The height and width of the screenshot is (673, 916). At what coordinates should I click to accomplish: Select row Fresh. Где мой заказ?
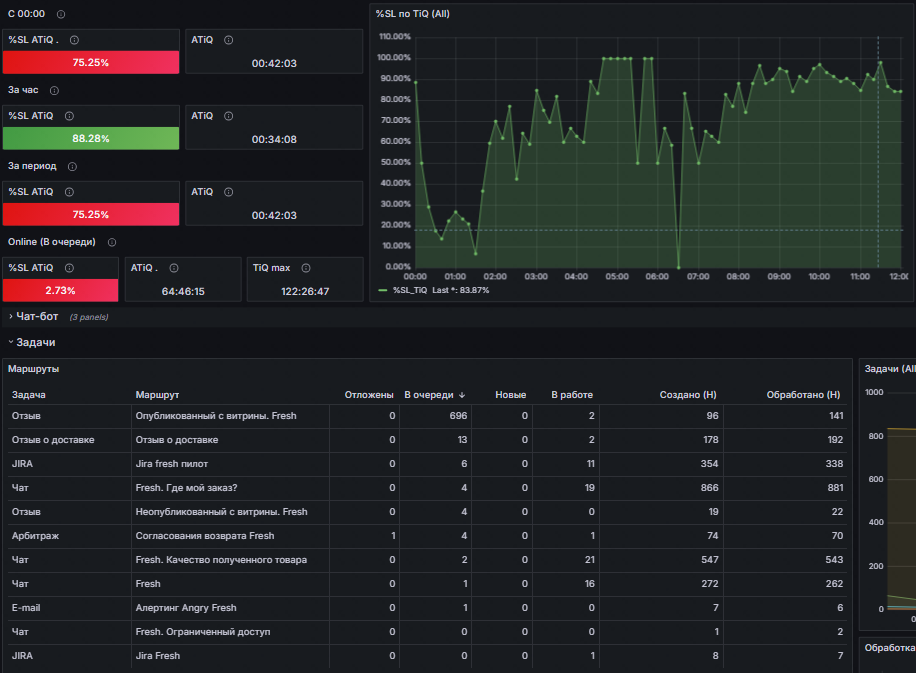(x=428, y=488)
